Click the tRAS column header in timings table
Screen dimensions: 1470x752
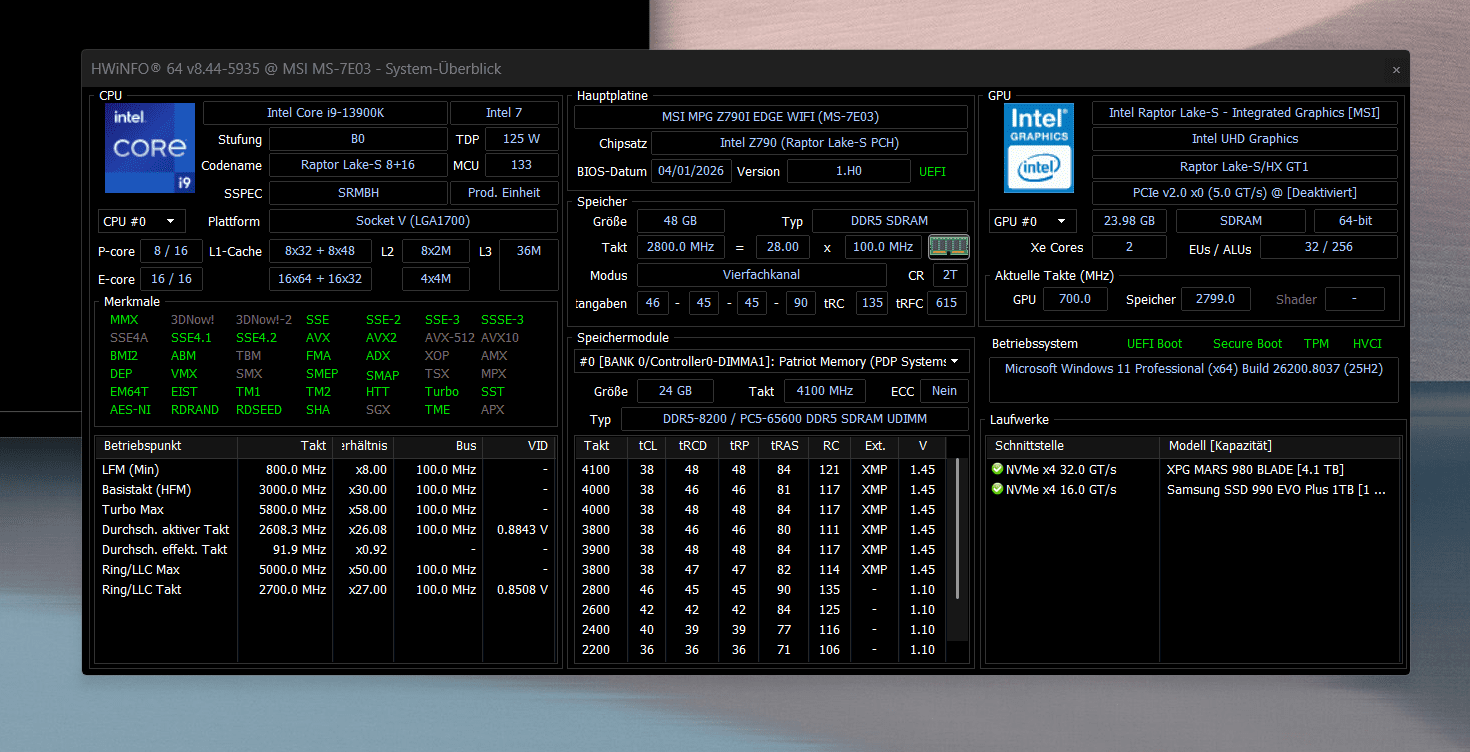click(784, 446)
